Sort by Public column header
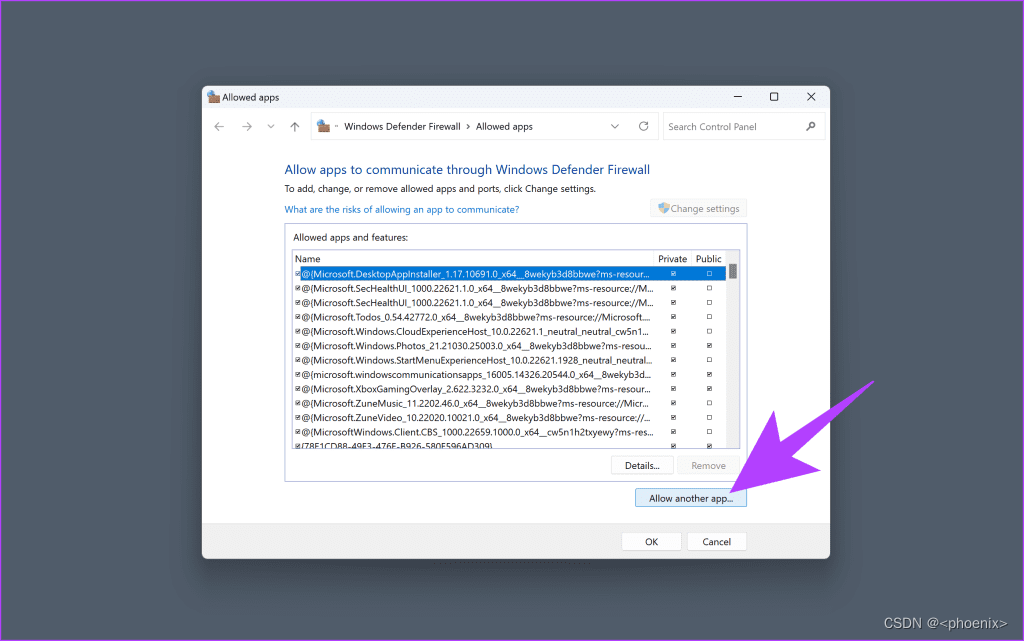Screen dimensions: 1024x641 709,258
